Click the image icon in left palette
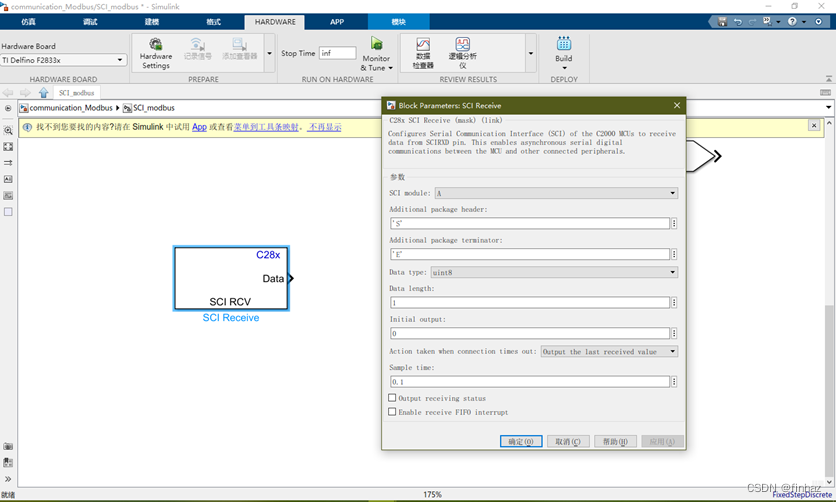 [8, 196]
